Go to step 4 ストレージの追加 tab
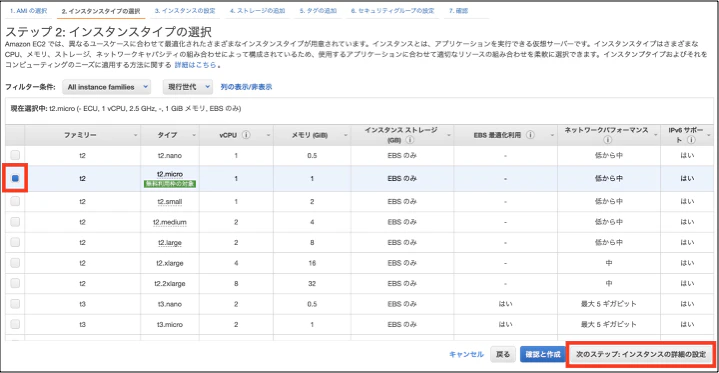 (x=257, y=11)
